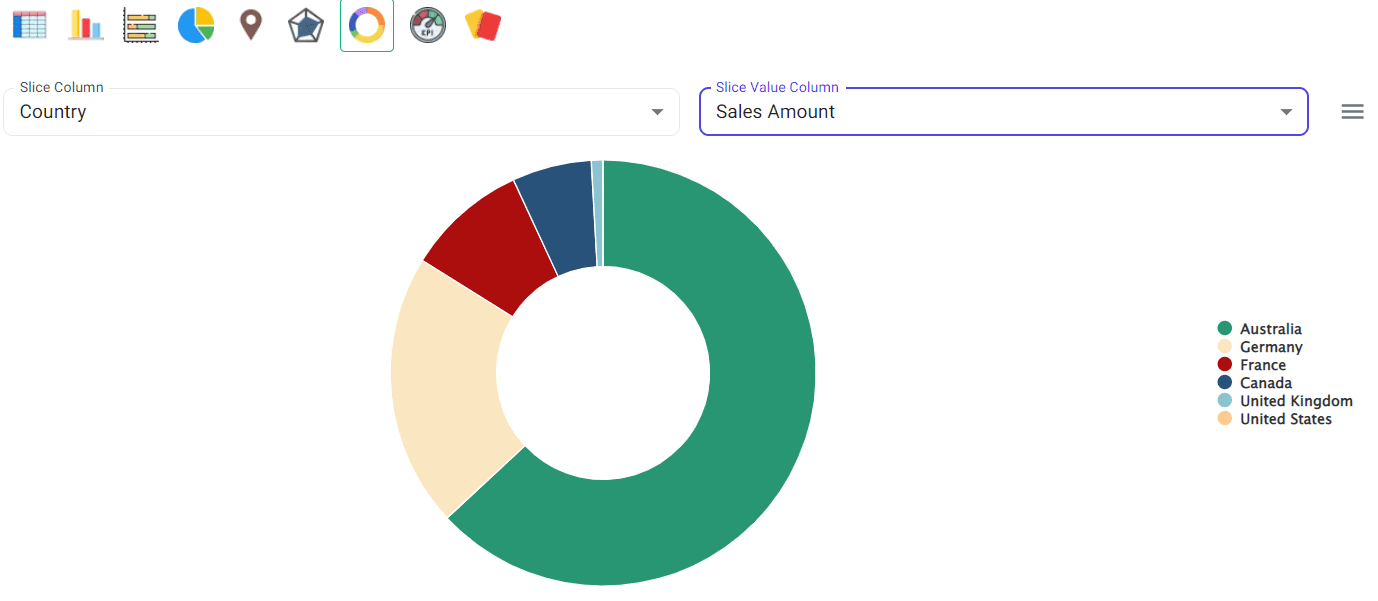Select the horizontal bar chart icon

pos(141,25)
